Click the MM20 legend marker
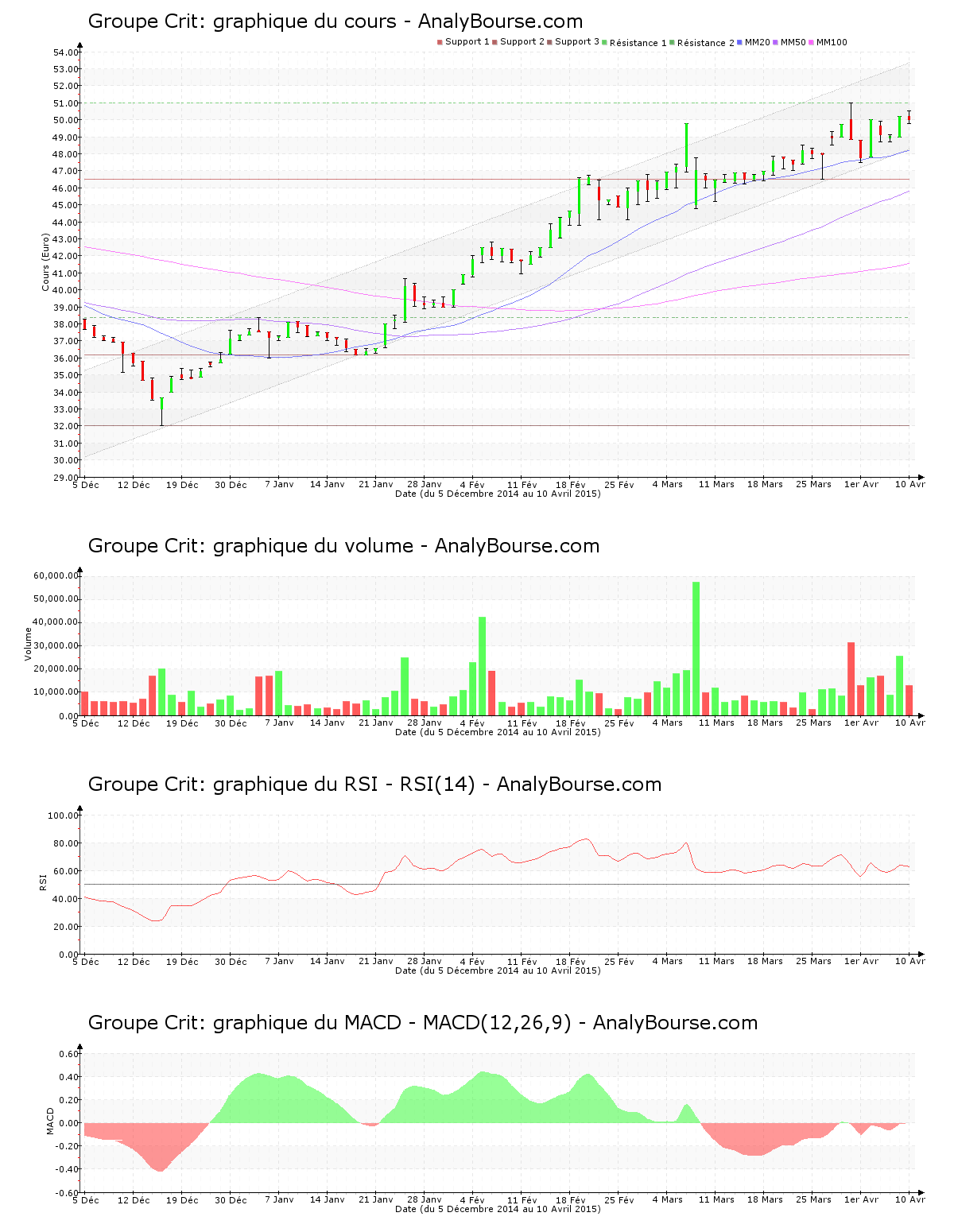 pos(740,42)
